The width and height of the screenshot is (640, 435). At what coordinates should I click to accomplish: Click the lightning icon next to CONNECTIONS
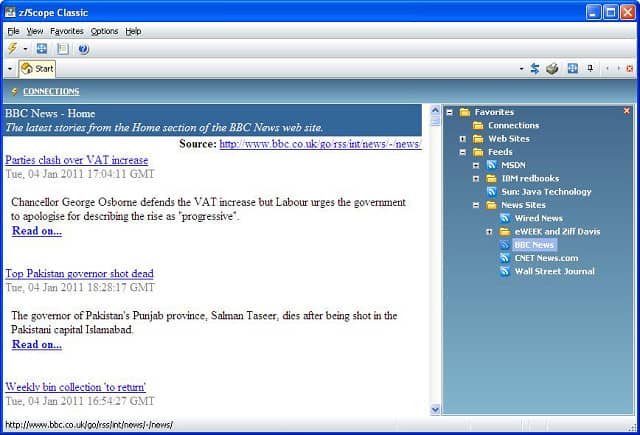14,91
